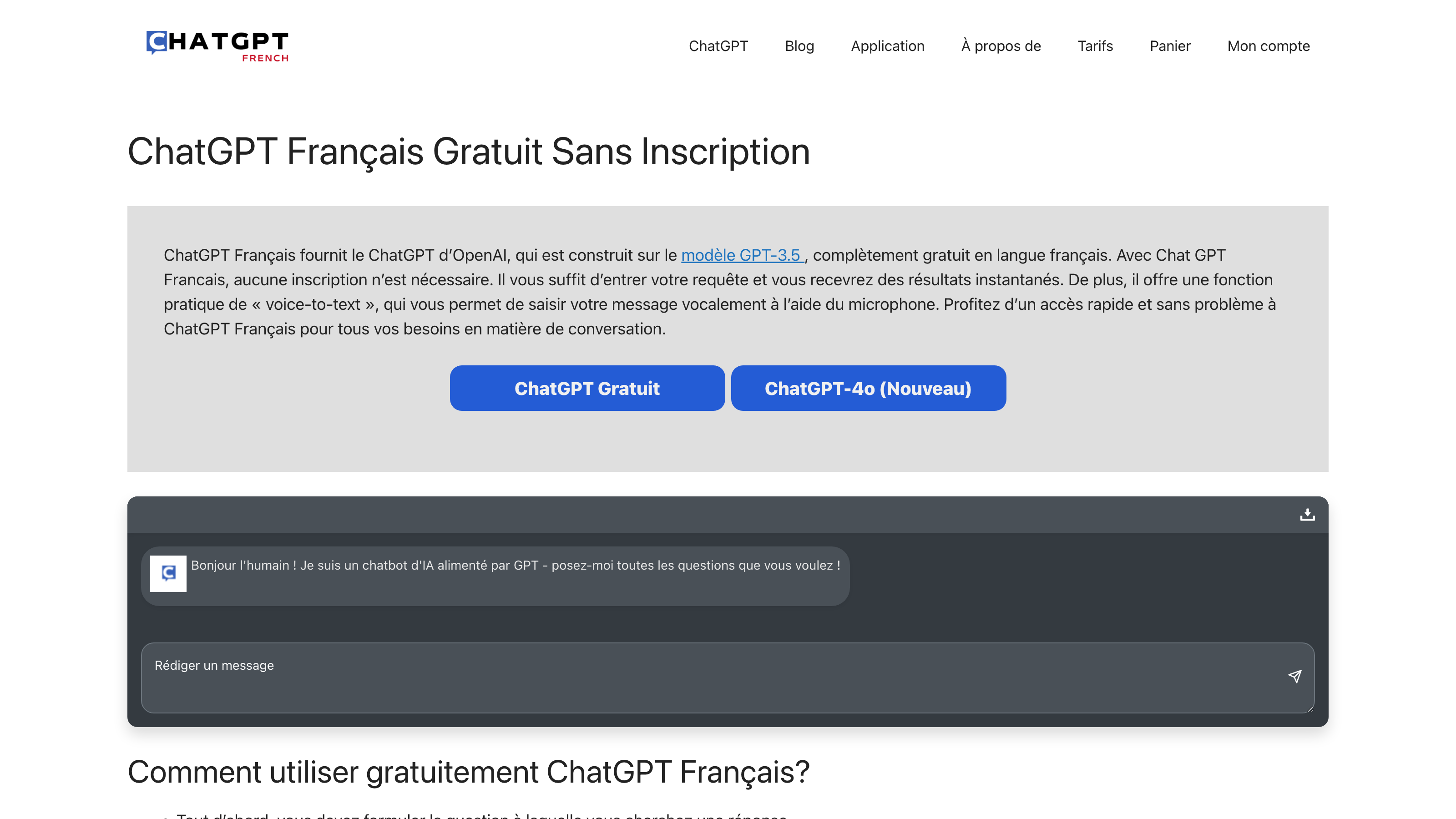Select the Application tab in navigation
The width and height of the screenshot is (1456, 819).
887,45
